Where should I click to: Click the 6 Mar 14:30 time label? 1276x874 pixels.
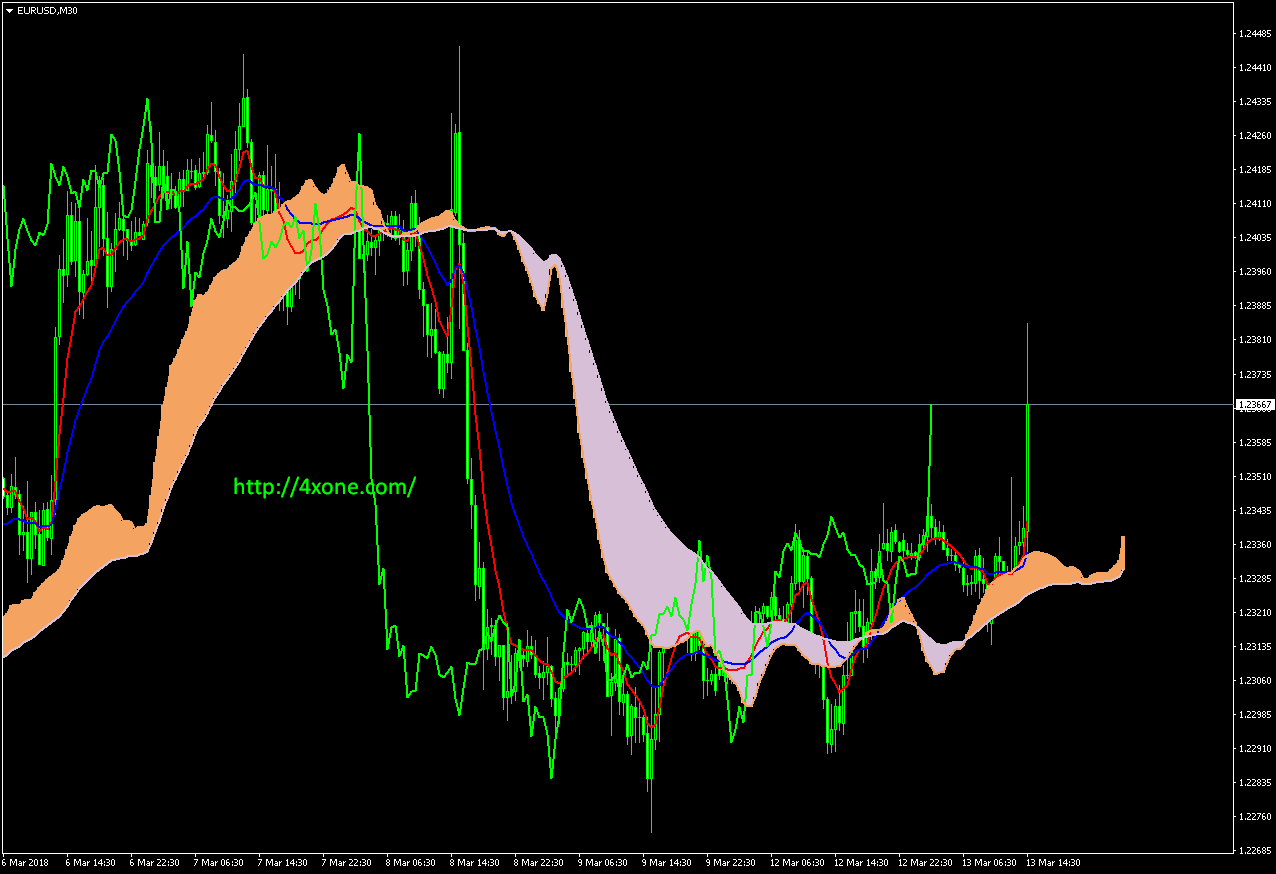click(91, 862)
